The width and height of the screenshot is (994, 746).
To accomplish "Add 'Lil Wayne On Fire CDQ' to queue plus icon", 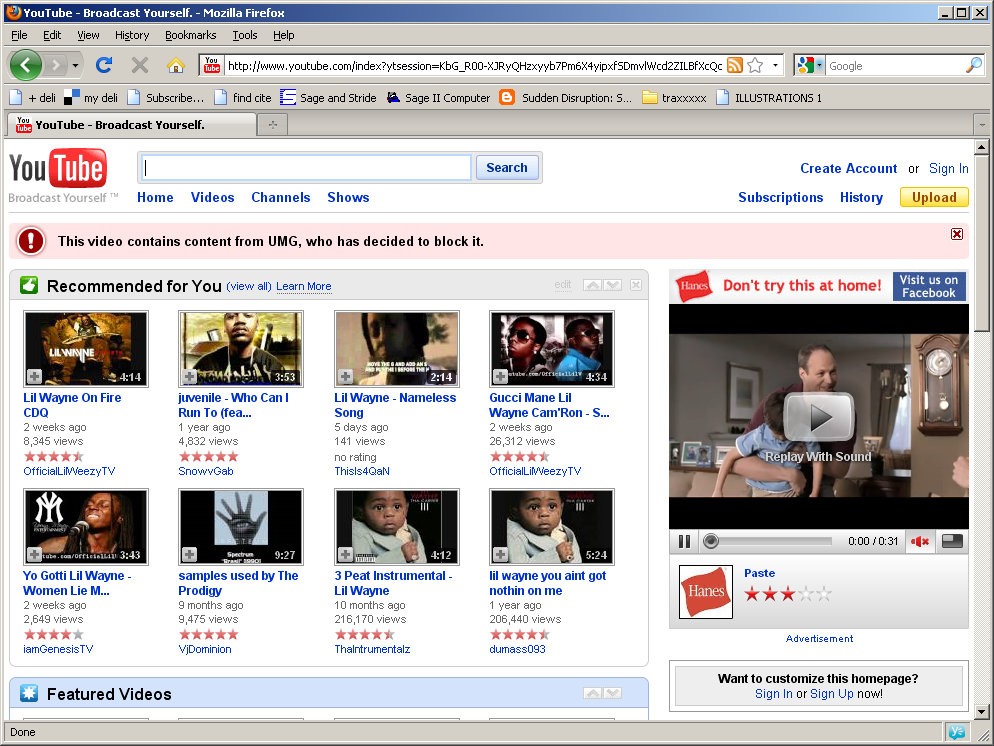I will [x=34, y=376].
